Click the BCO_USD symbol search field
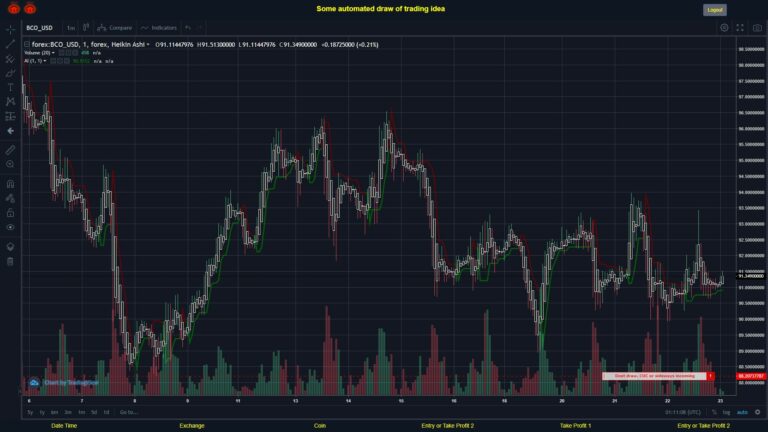The width and height of the screenshot is (768, 432). (x=40, y=28)
